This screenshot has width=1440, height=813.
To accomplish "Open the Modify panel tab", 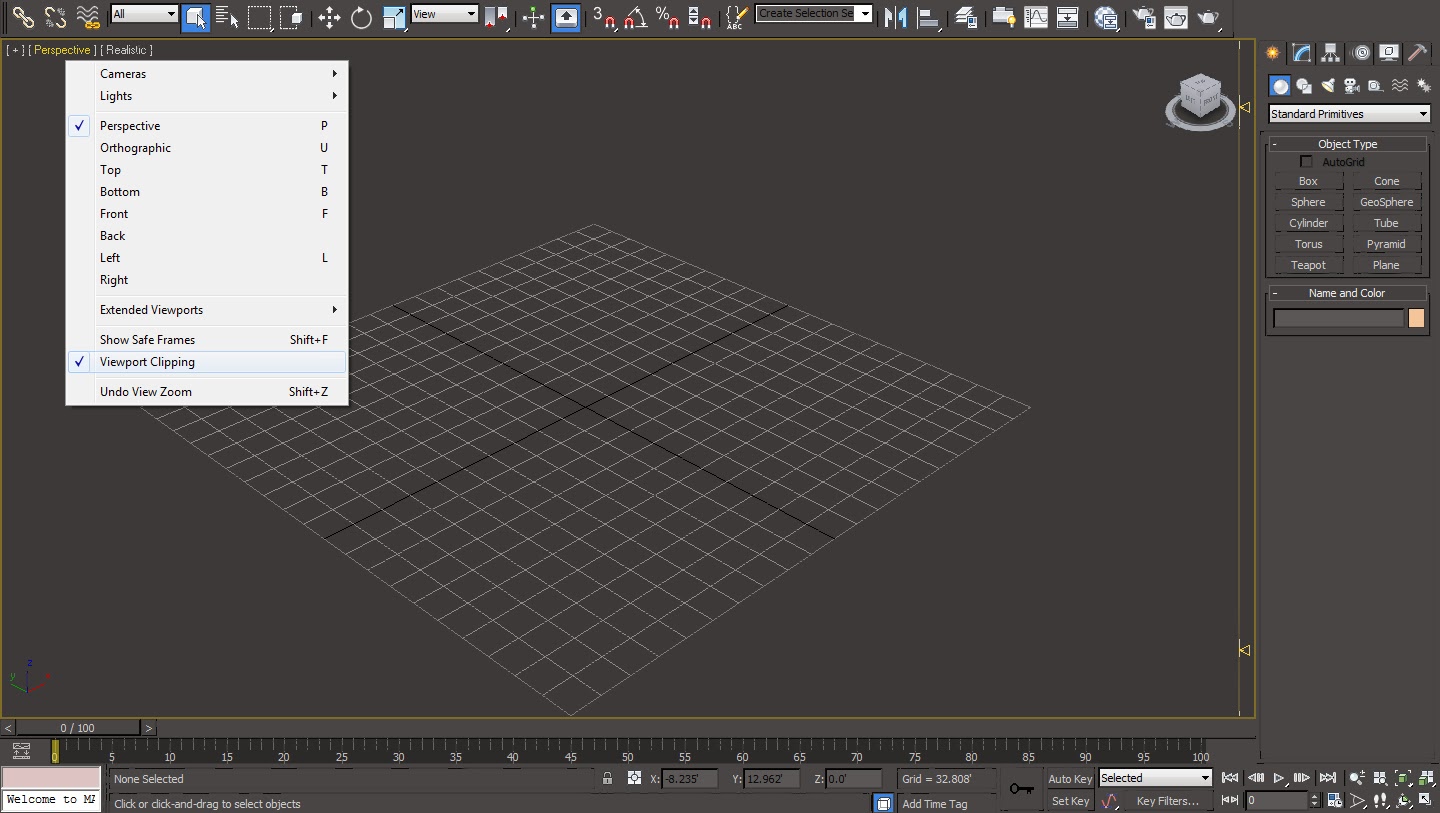I will point(1301,53).
